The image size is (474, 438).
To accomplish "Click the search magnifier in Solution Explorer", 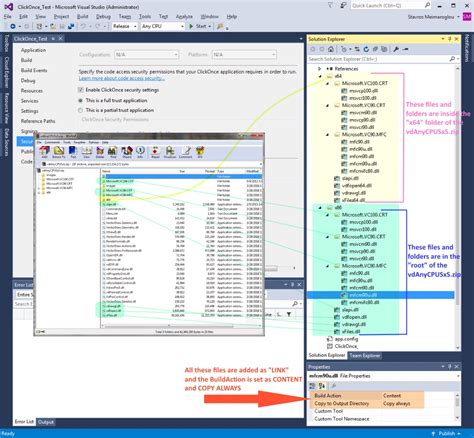I will (452, 59).
